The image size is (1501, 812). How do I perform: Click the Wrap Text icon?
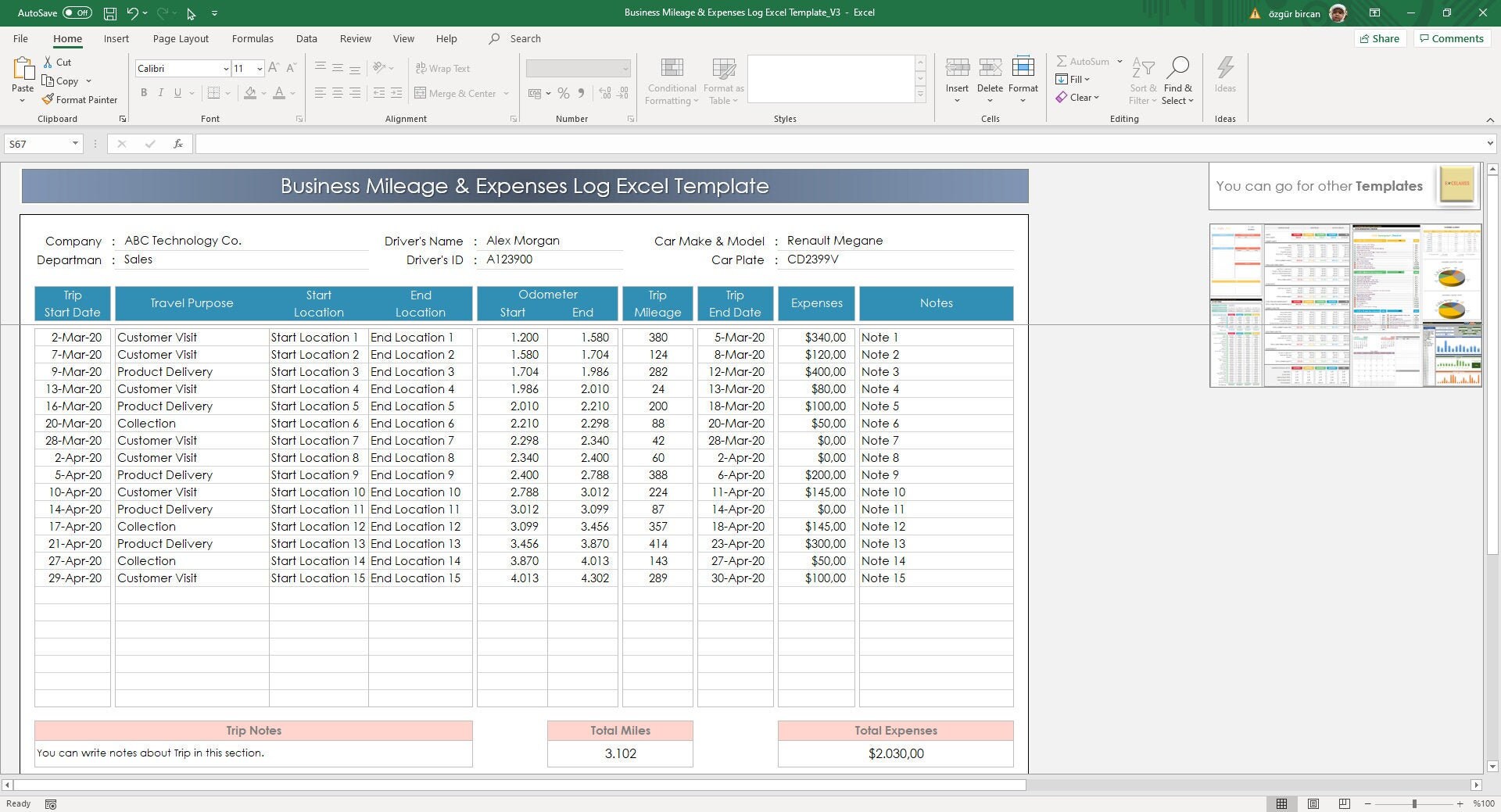442,68
